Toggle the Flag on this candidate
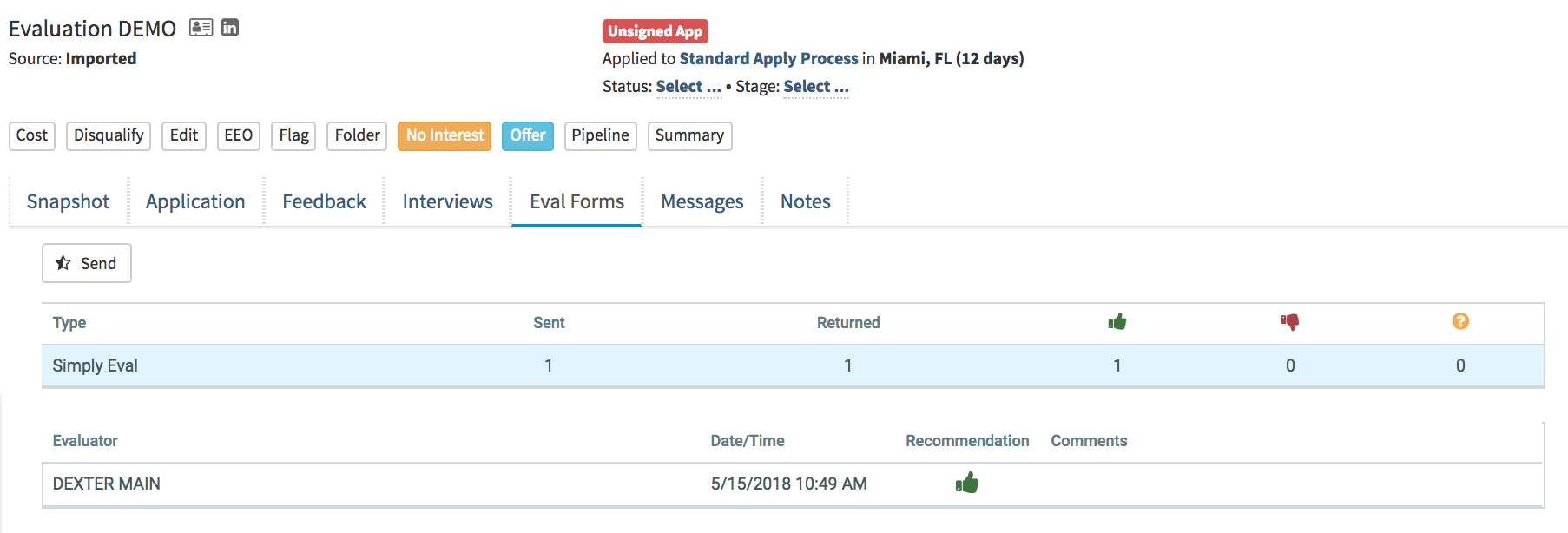 tap(293, 135)
